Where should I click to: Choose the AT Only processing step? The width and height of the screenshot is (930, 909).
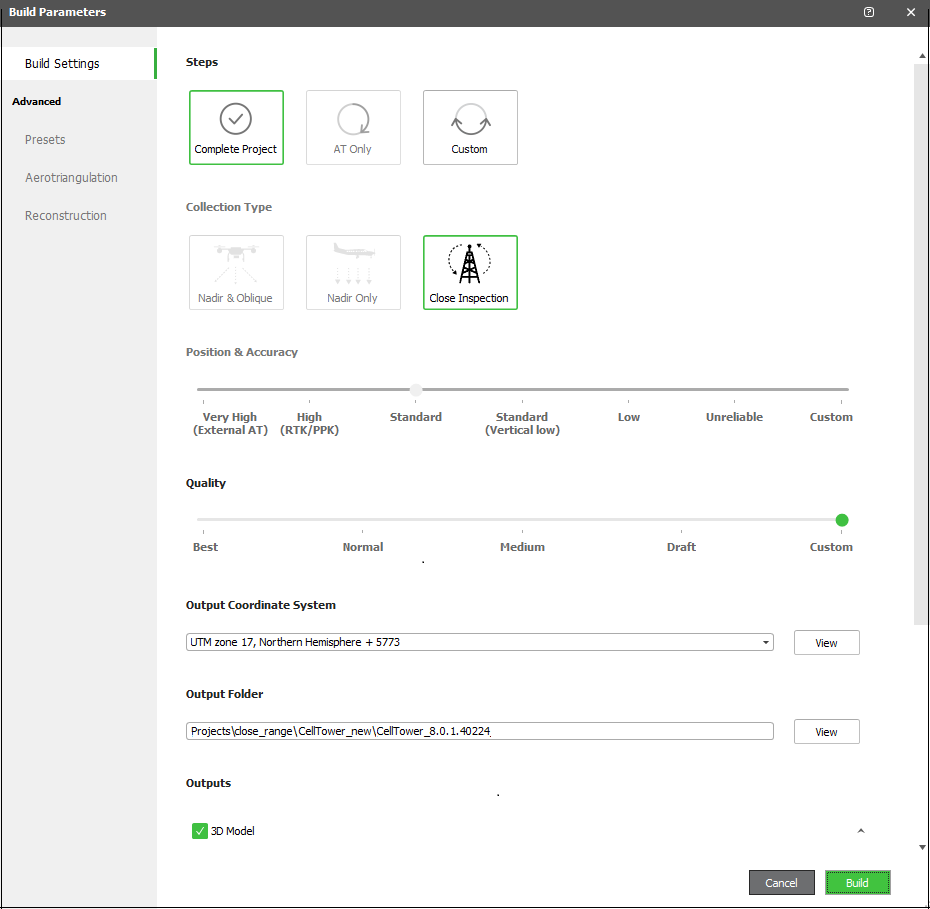click(353, 127)
